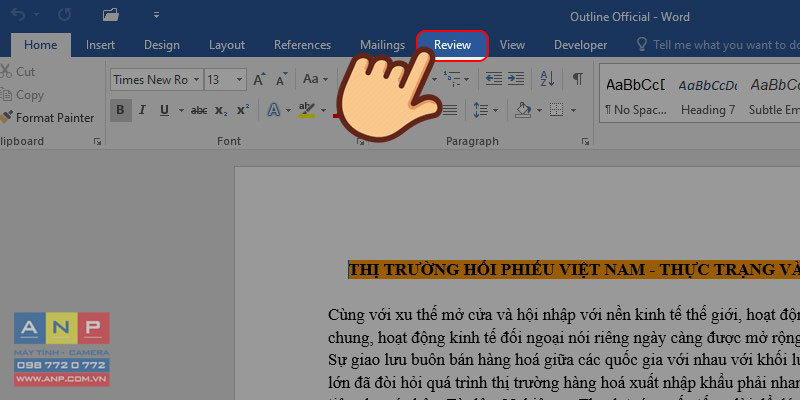This screenshot has width=800, height=400.
Task: Click the Borders icon
Action: tap(557, 110)
